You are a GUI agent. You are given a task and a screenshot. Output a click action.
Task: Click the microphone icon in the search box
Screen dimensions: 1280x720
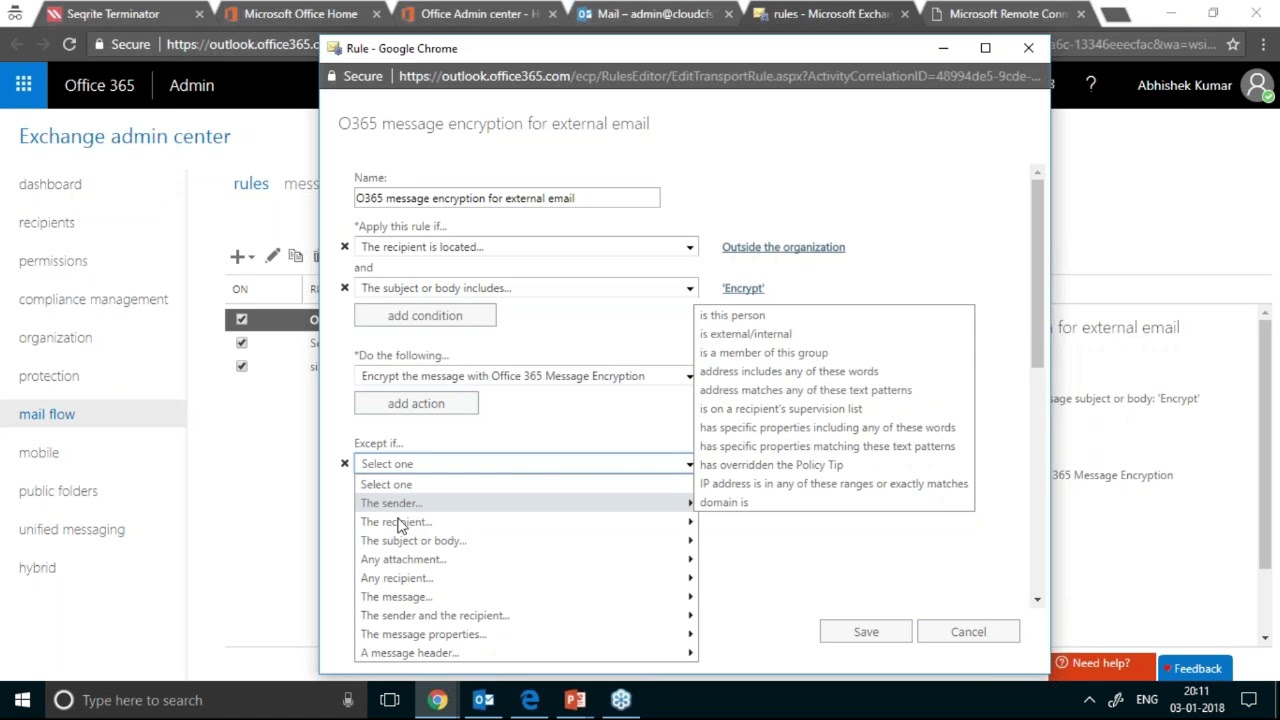pyautogui.click(x=348, y=700)
